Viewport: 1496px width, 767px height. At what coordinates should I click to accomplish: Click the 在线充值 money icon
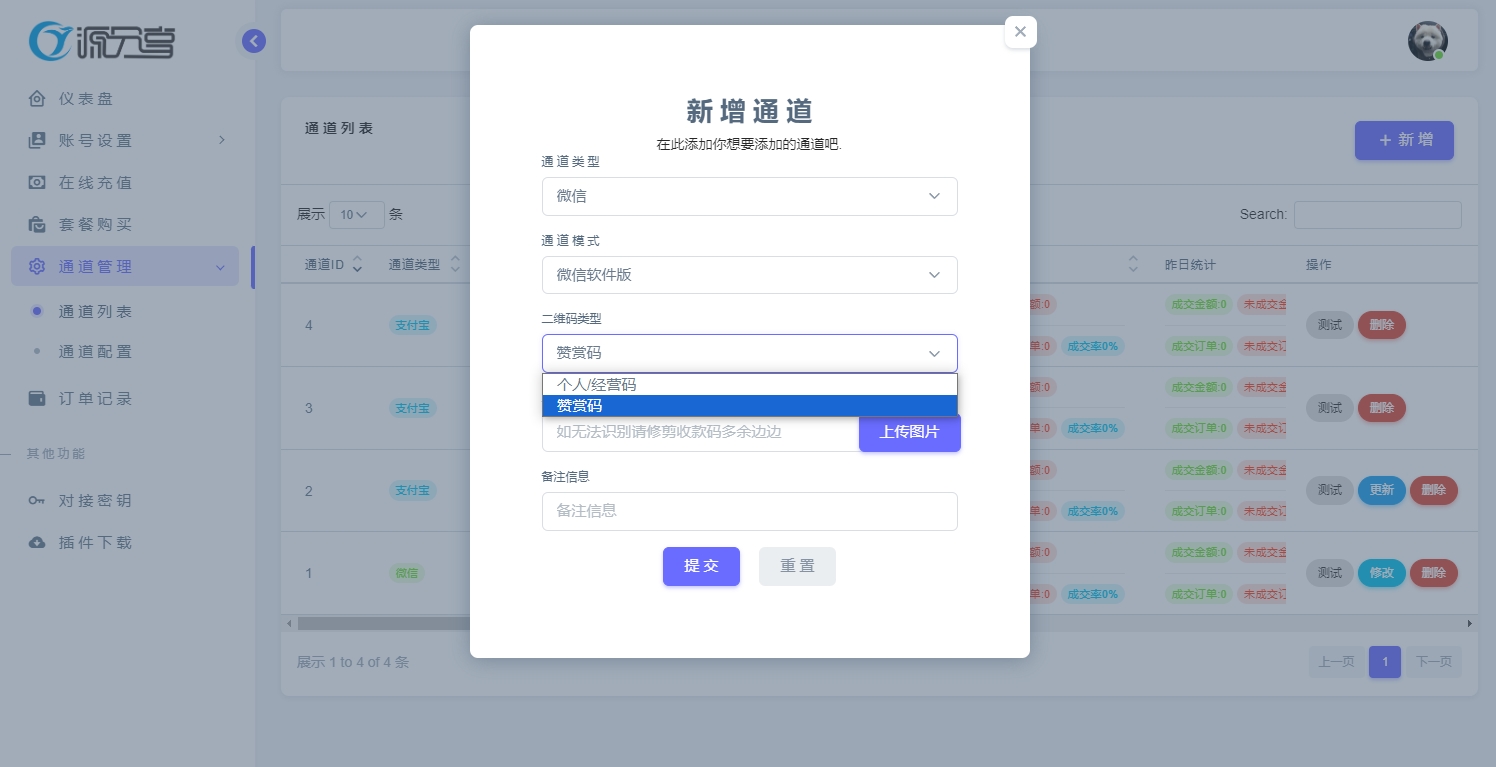(37, 183)
